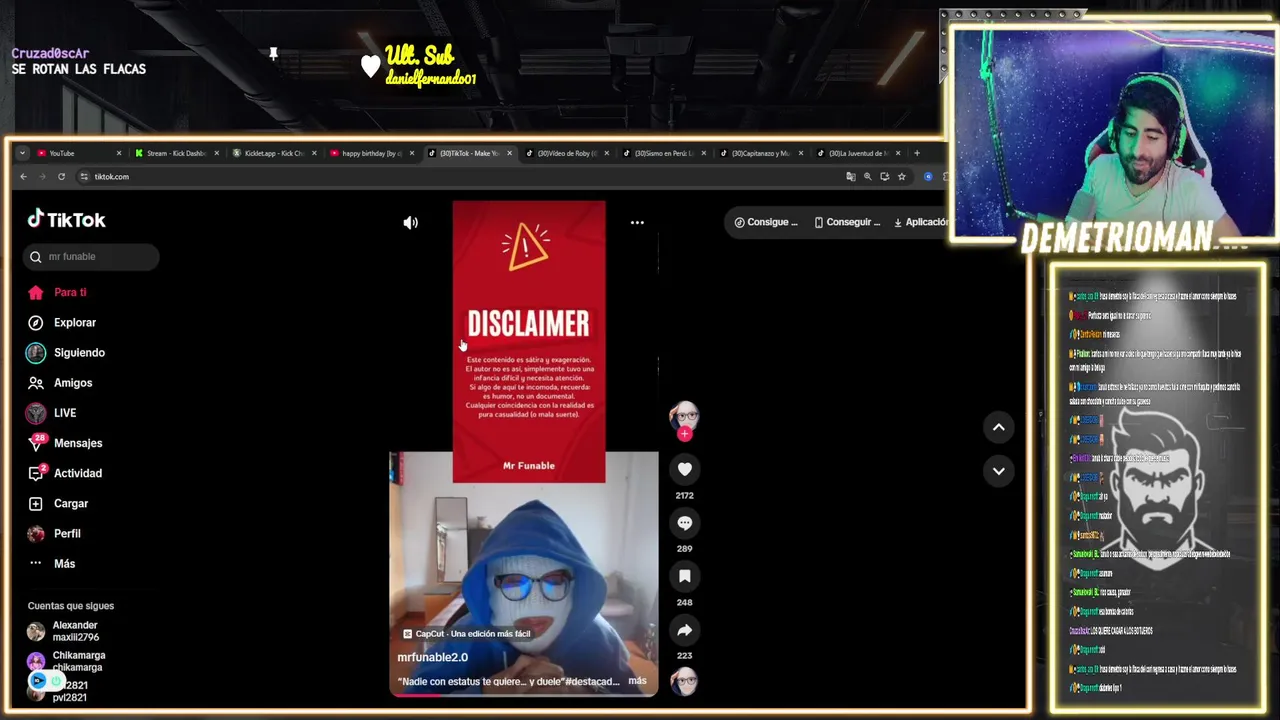Click the translate page icon
Viewport: 1280px width, 720px height.
click(x=851, y=177)
